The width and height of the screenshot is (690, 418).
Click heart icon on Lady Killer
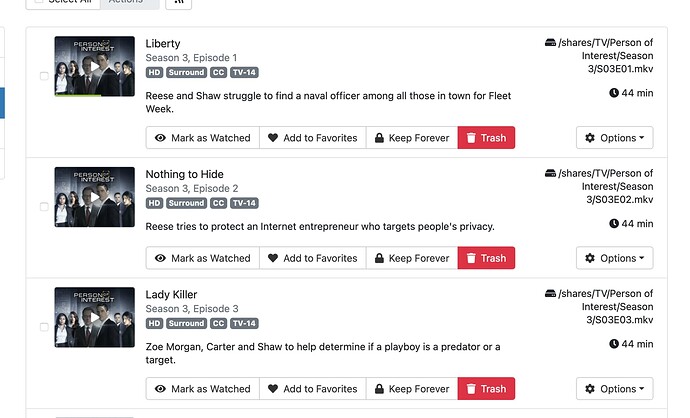273,389
